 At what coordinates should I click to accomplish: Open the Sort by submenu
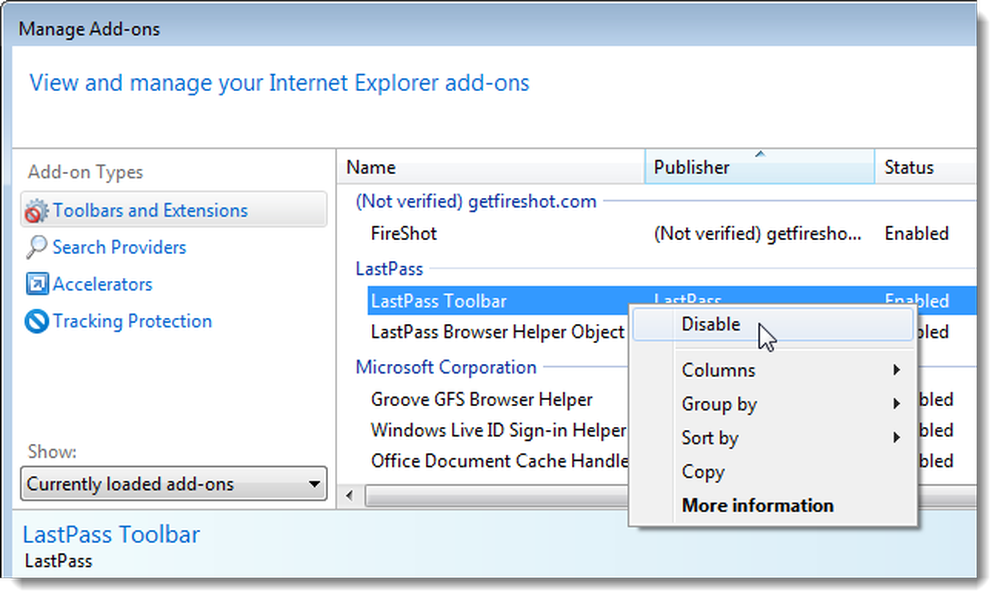coord(773,438)
